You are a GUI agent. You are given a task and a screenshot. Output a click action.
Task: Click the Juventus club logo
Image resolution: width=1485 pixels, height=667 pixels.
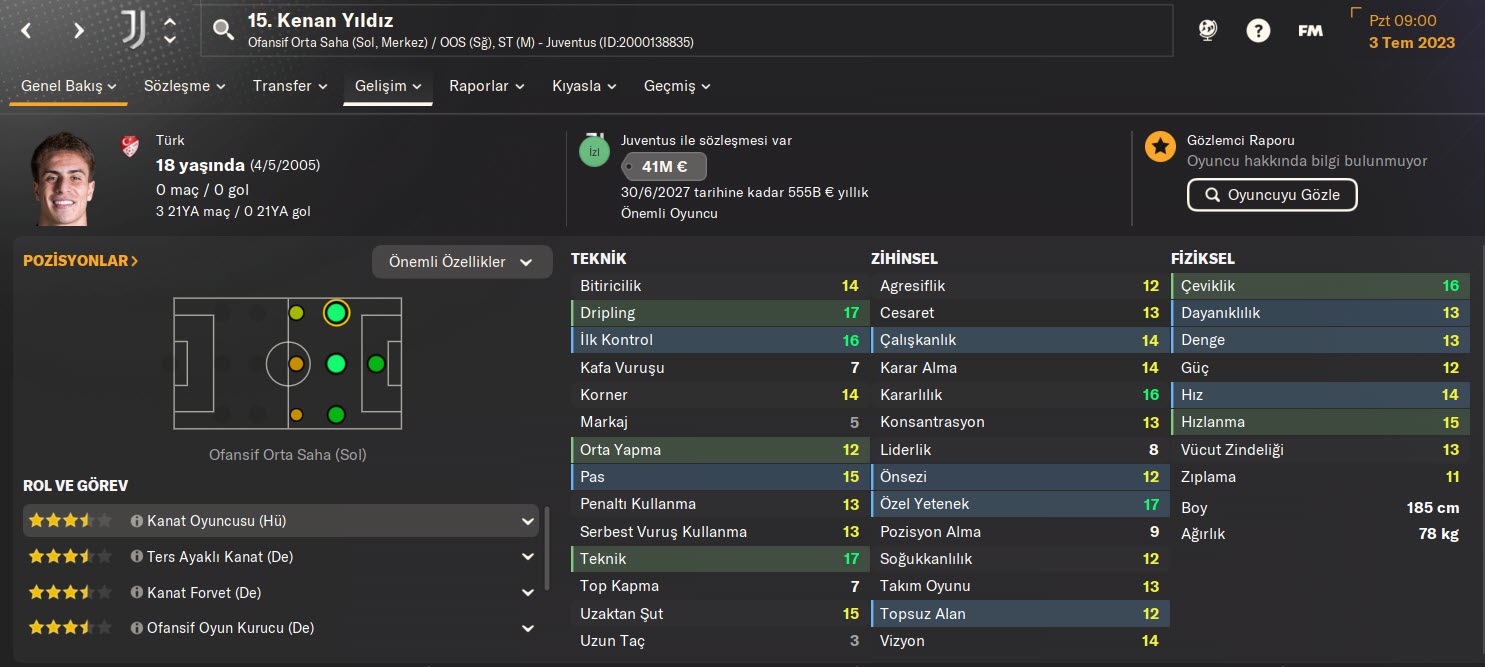(x=132, y=30)
